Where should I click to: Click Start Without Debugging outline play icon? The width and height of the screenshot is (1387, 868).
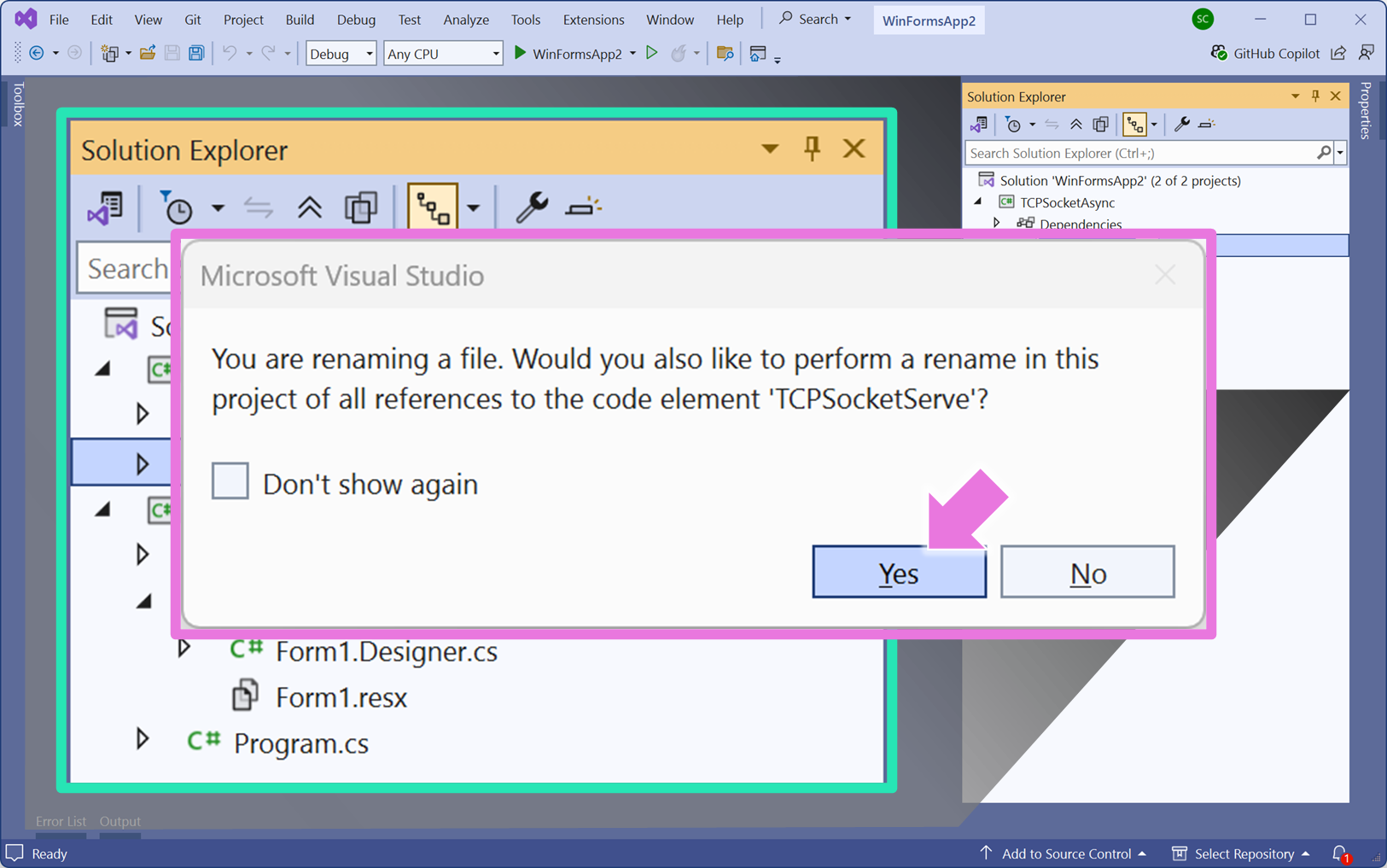click(652, 53)
